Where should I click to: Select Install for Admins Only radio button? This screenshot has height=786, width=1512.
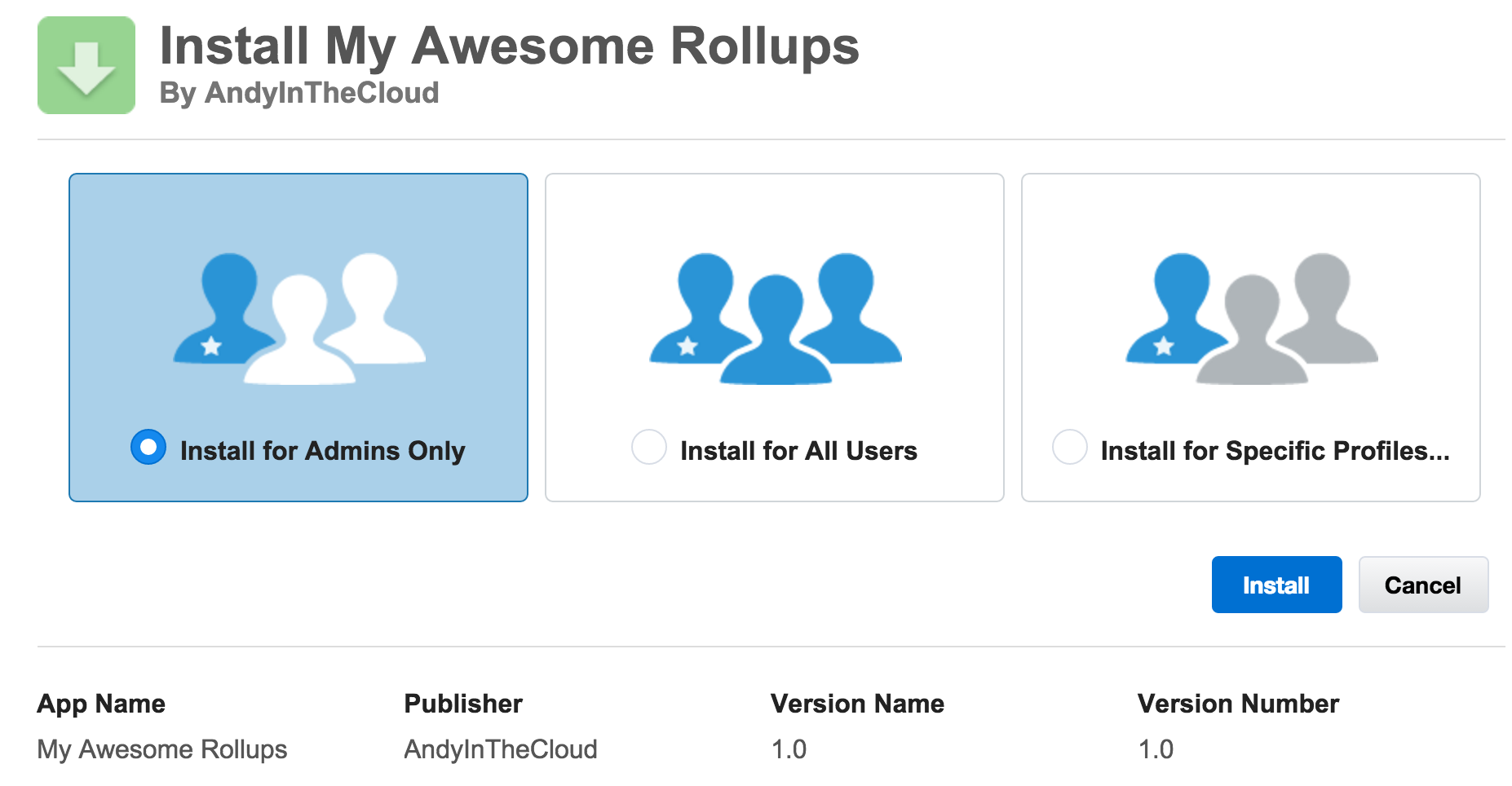click(x=148, y=447)
